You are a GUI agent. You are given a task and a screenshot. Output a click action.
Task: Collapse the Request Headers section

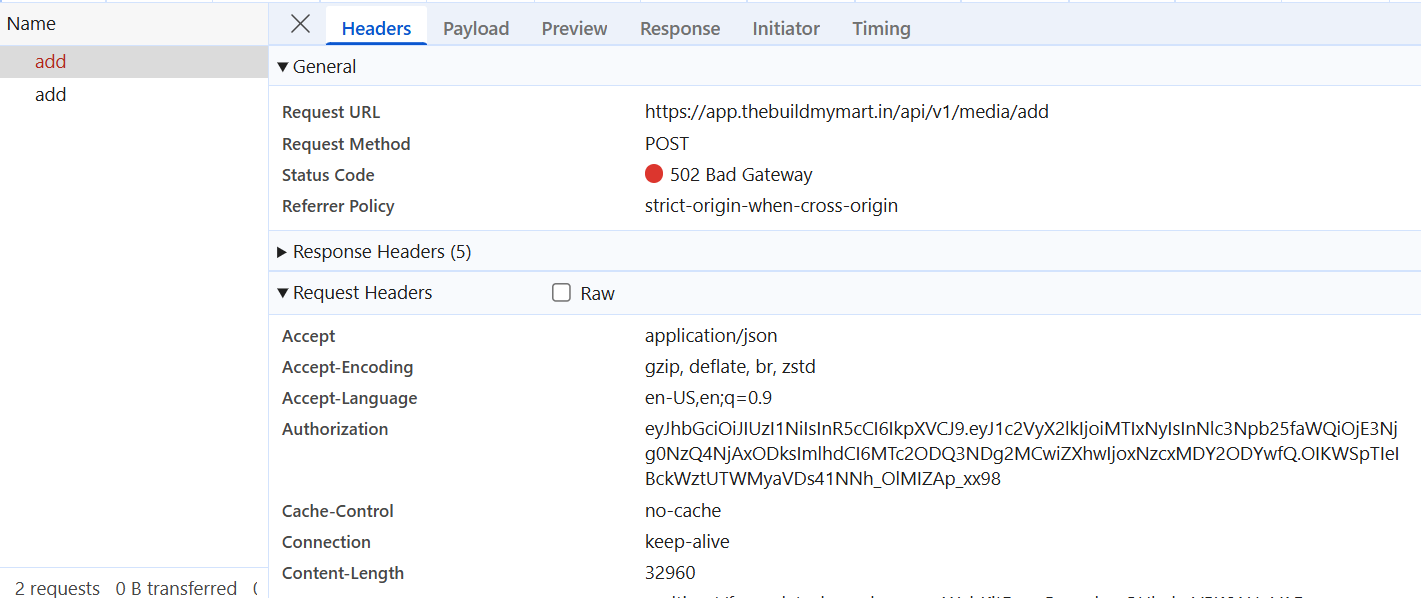[x=355, y=293]
